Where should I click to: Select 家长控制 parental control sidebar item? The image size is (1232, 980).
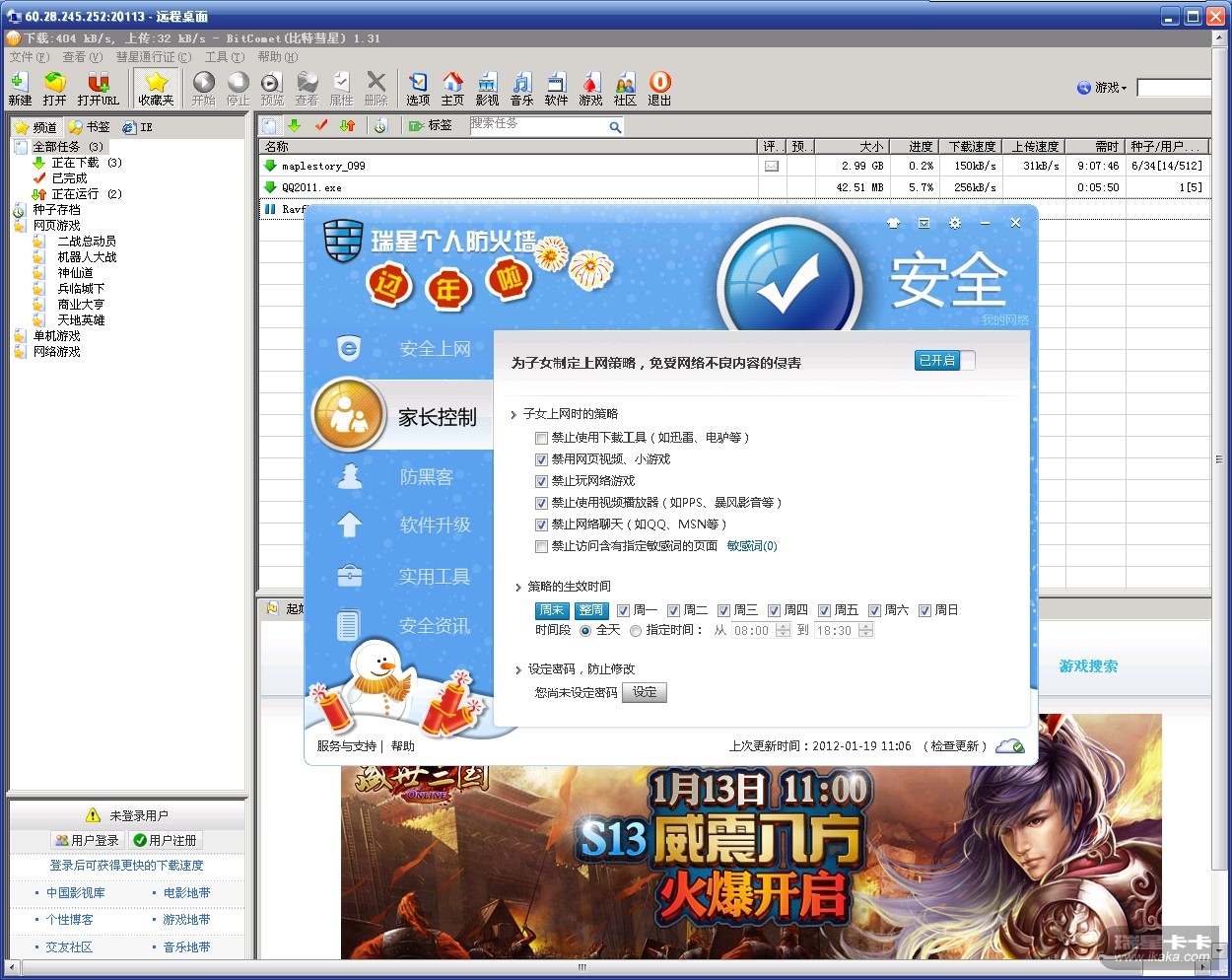pos(437,417)
